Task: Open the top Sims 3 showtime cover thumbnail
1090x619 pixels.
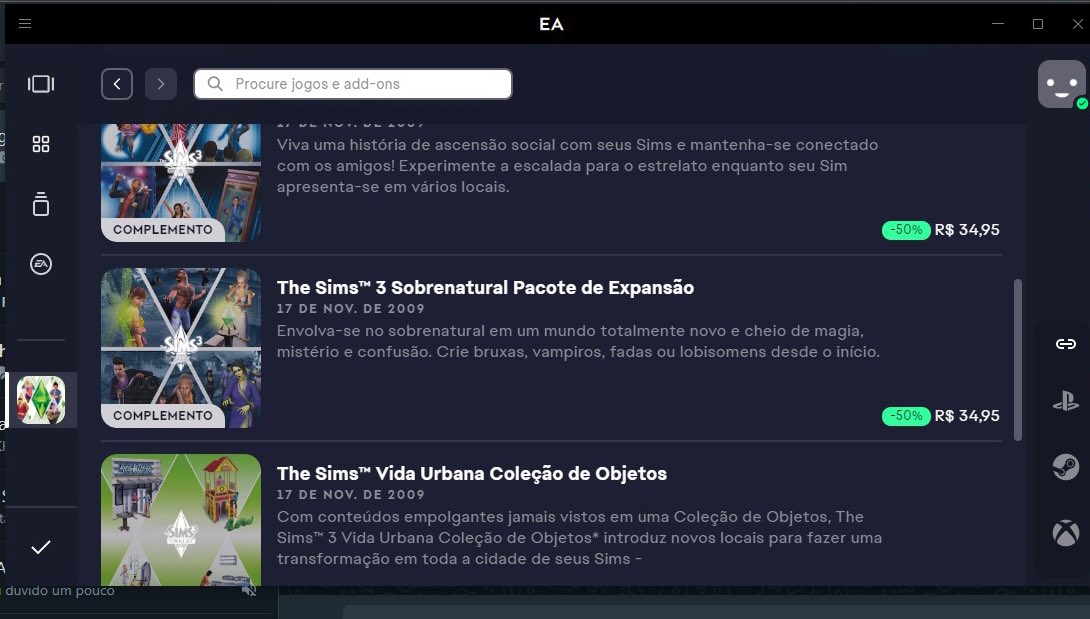Action: (x=181, y=183)
